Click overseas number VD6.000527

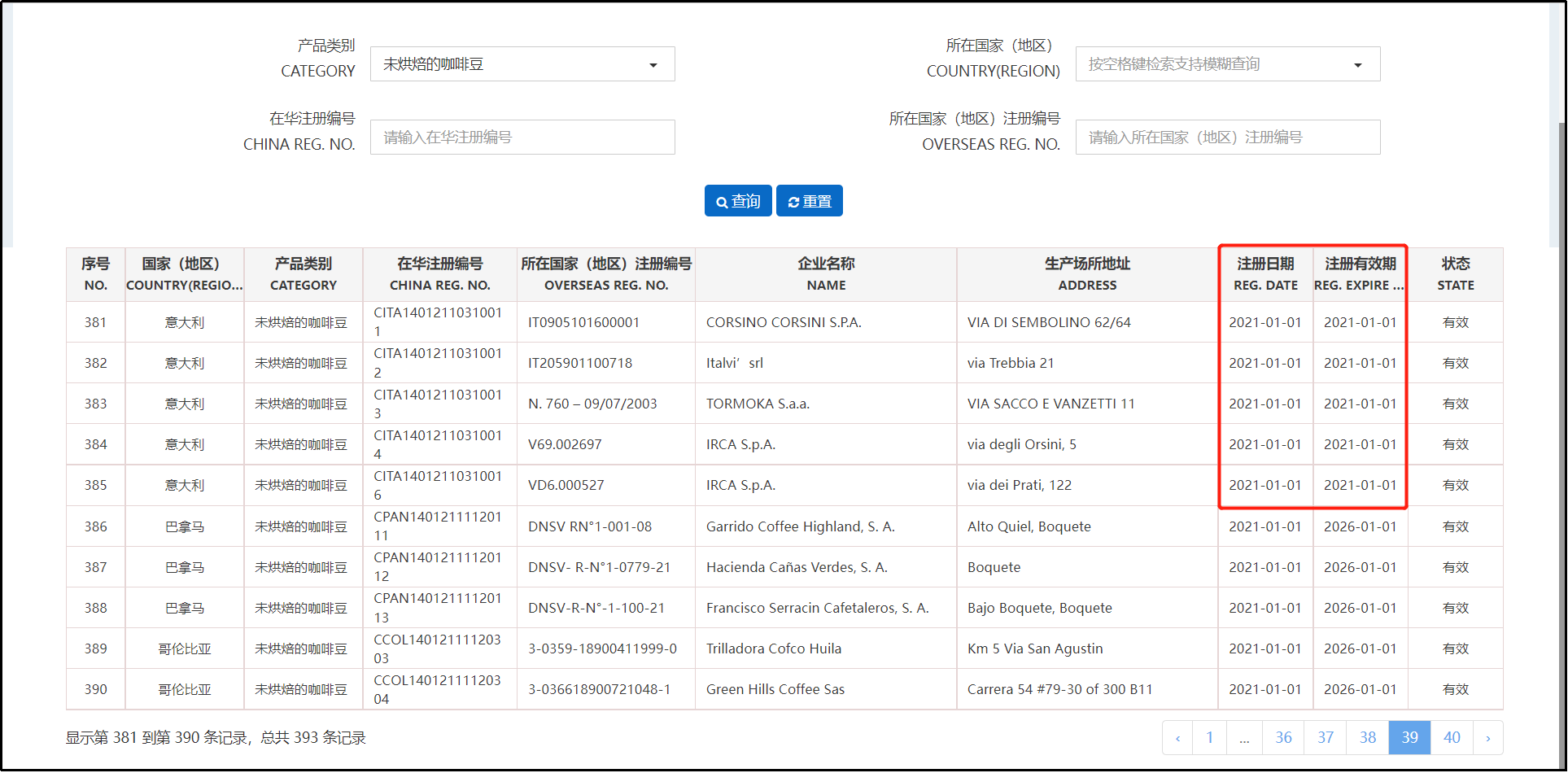pos(566,485)
